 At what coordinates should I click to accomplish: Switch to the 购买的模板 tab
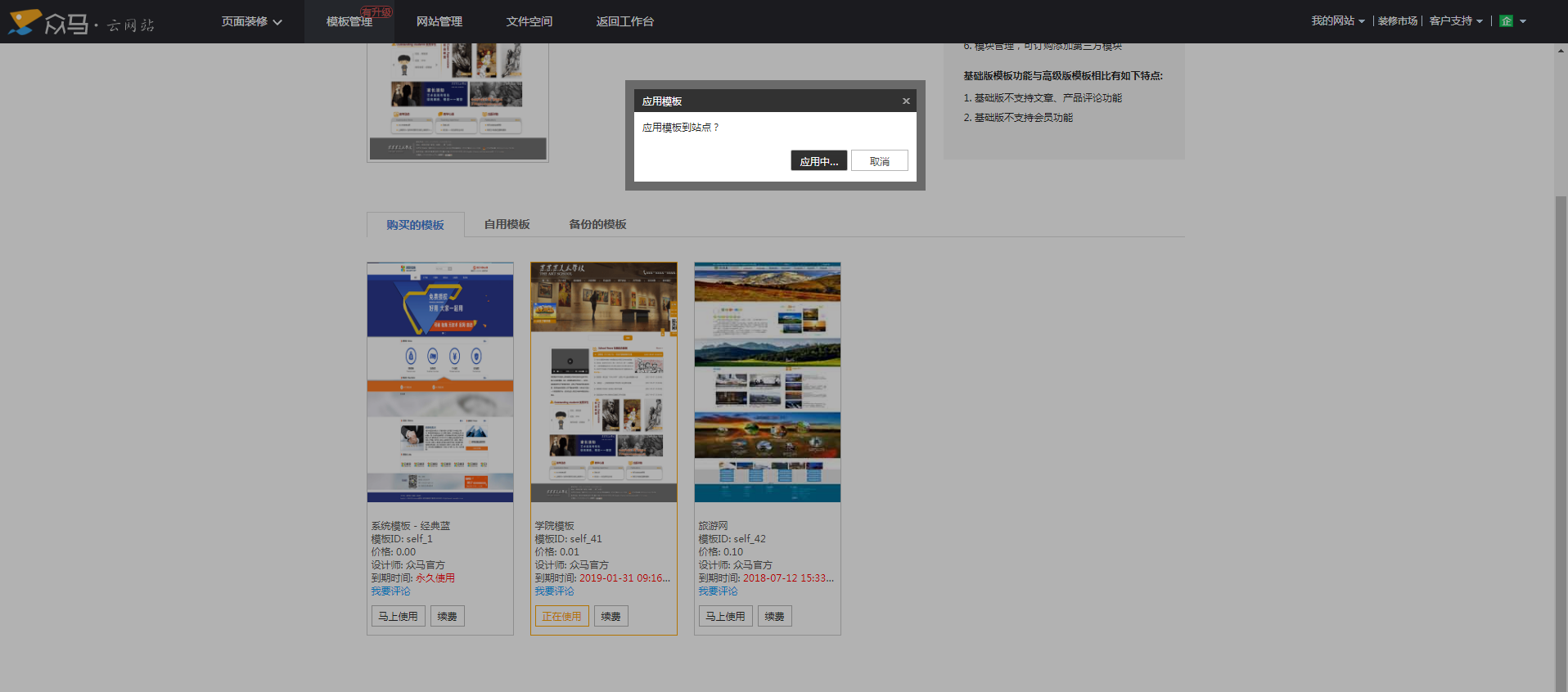point(416,225)
